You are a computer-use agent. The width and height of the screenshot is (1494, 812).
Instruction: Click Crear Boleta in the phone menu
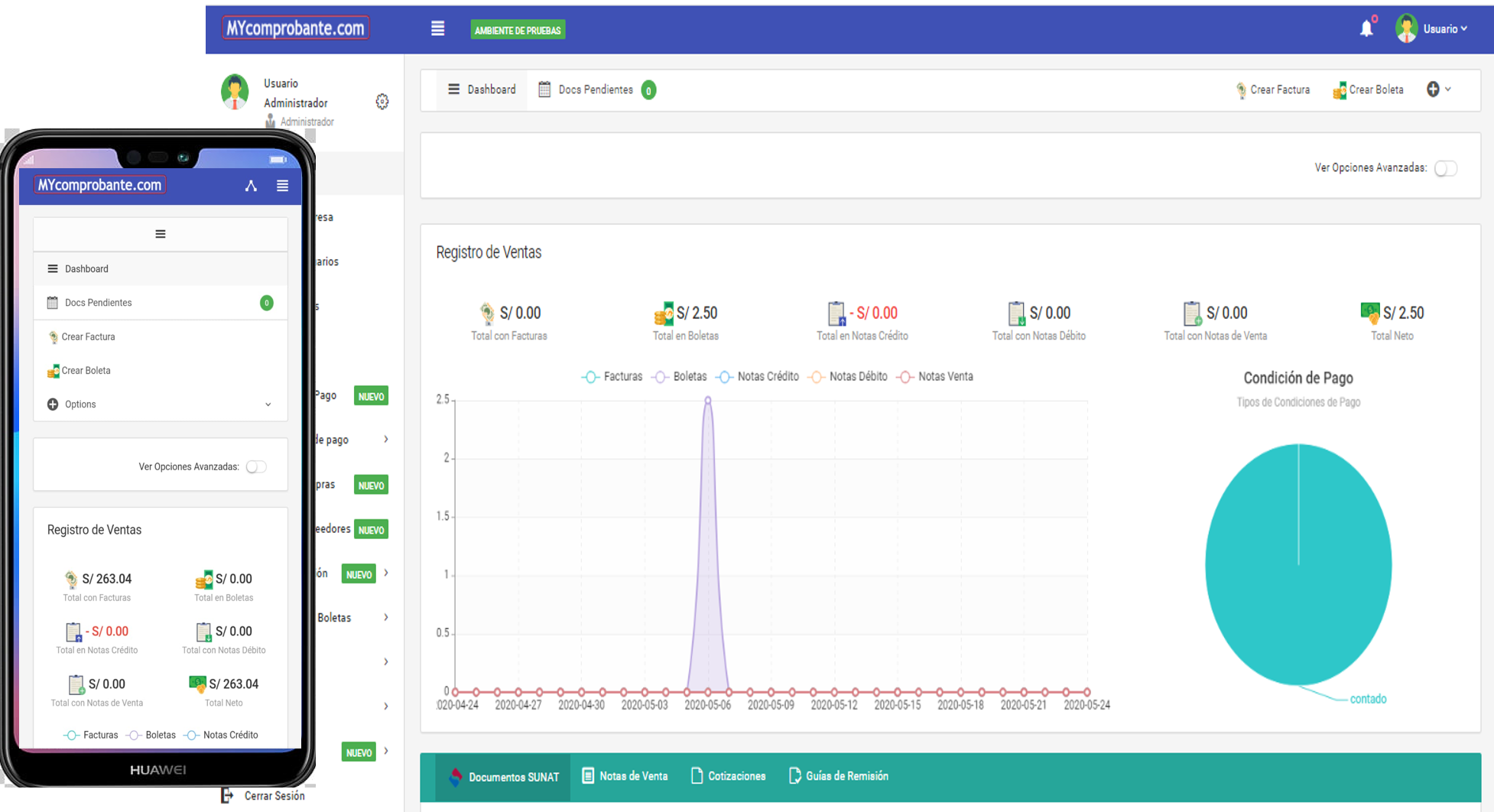[161, 370]
